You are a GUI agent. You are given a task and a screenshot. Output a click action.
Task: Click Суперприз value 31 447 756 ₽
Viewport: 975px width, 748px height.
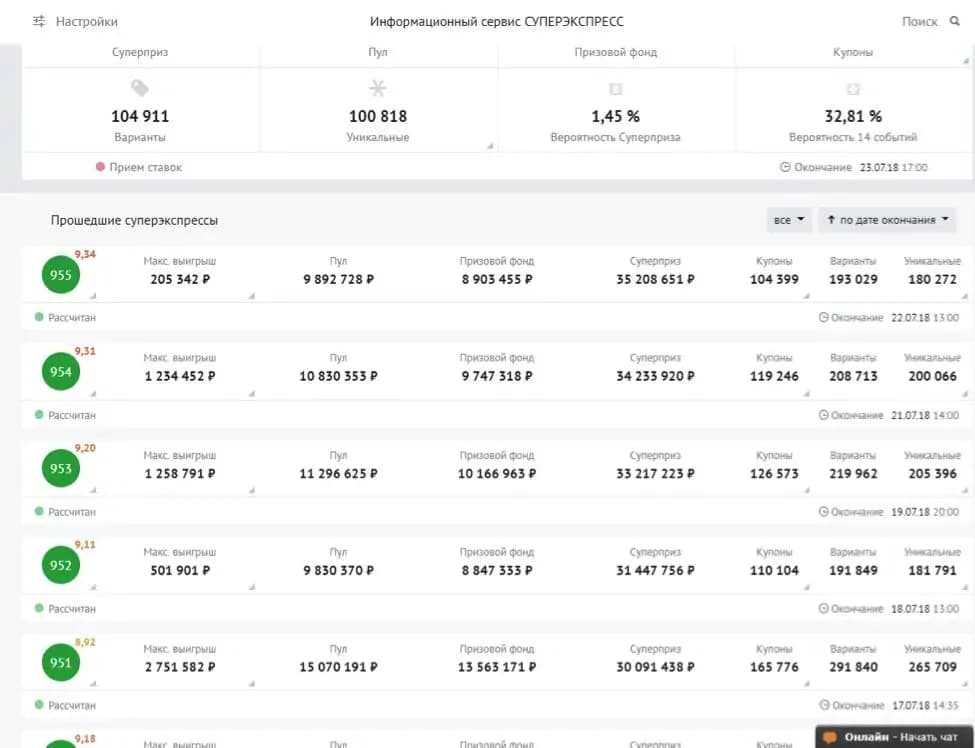tap(655, 570)
